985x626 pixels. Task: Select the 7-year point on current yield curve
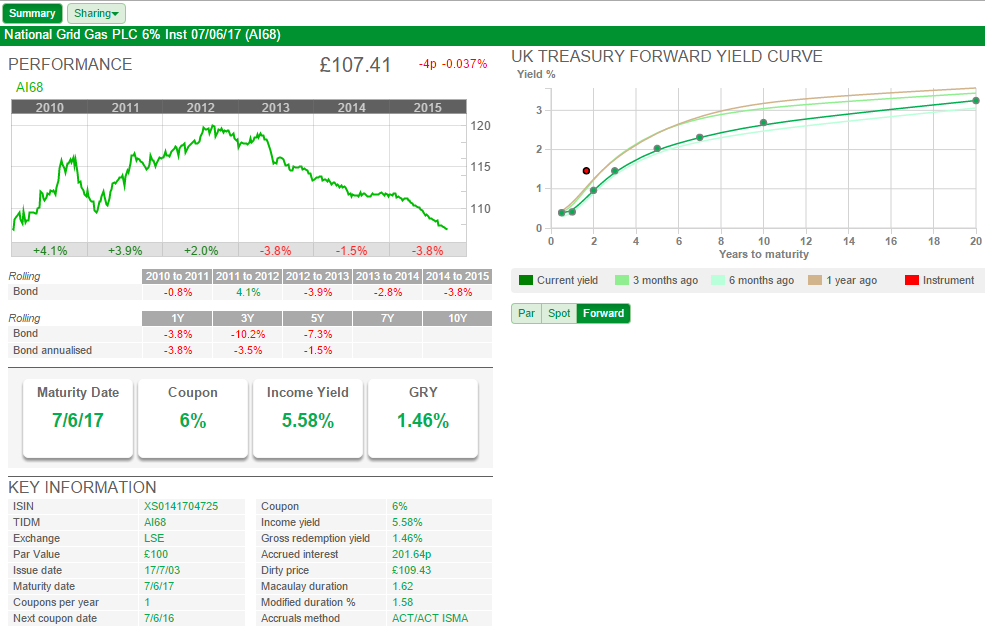[x=700, y=138]
